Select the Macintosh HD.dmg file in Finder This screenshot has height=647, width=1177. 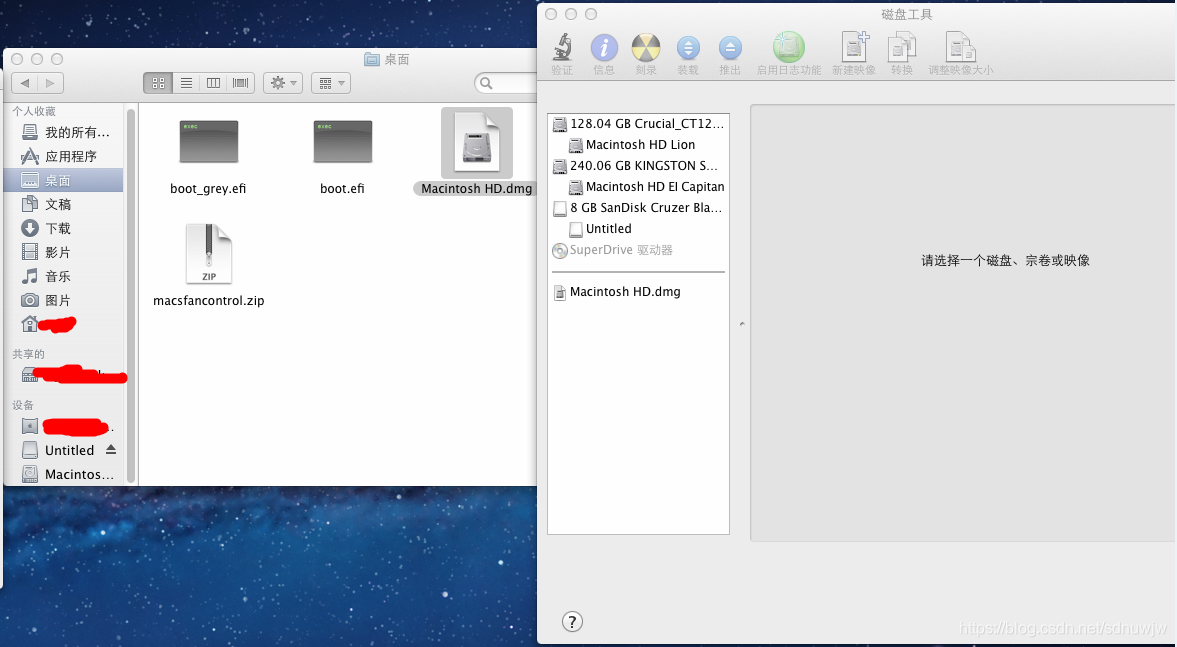coord(476,152)
